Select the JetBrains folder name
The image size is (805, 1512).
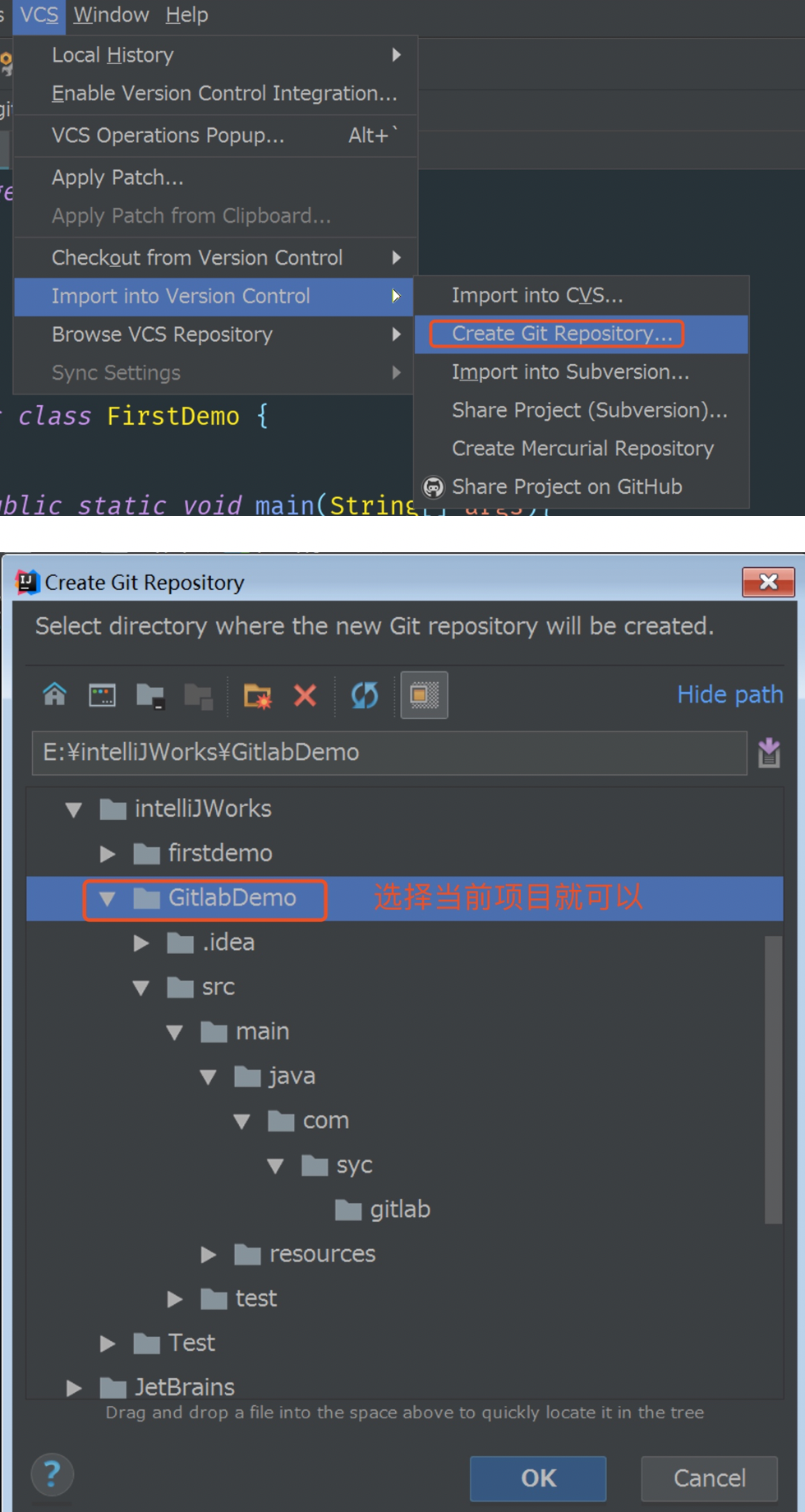(x=185, y=1388)
